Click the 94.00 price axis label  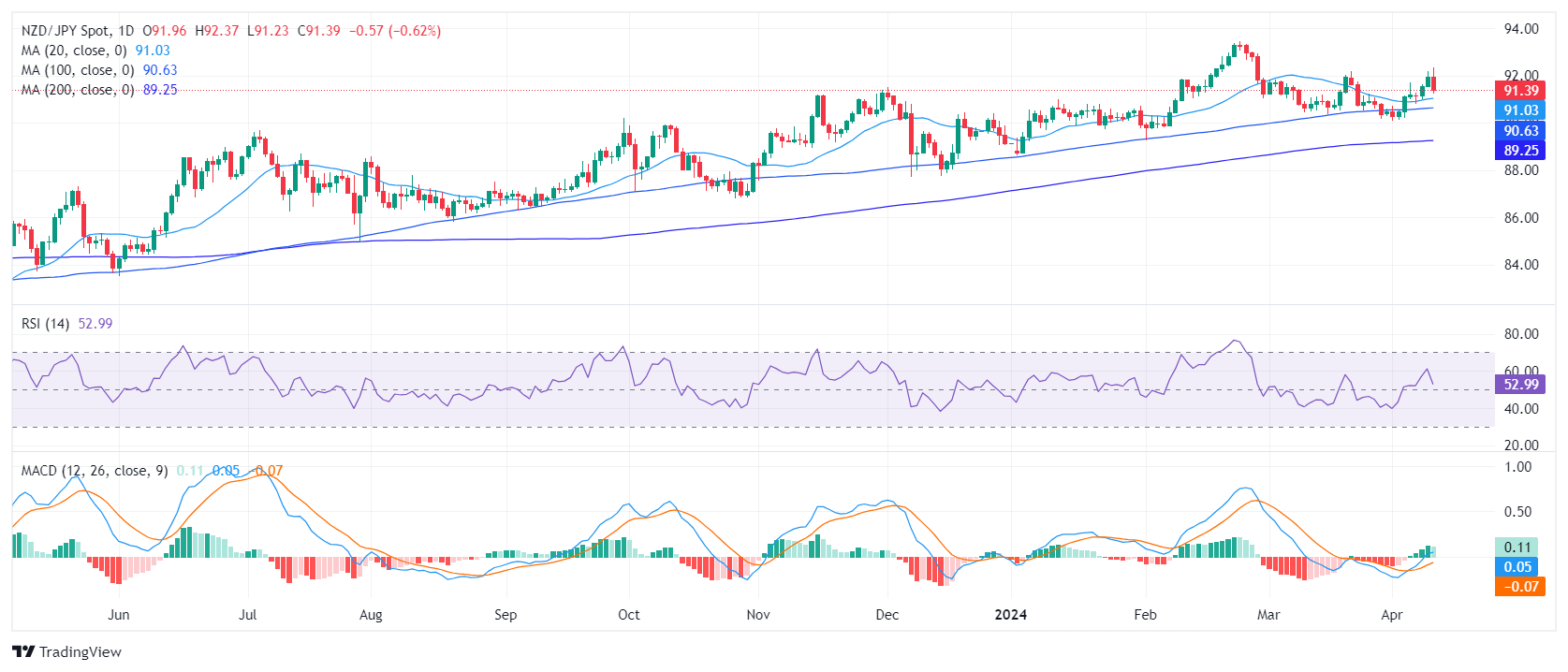coord(1520,29)
